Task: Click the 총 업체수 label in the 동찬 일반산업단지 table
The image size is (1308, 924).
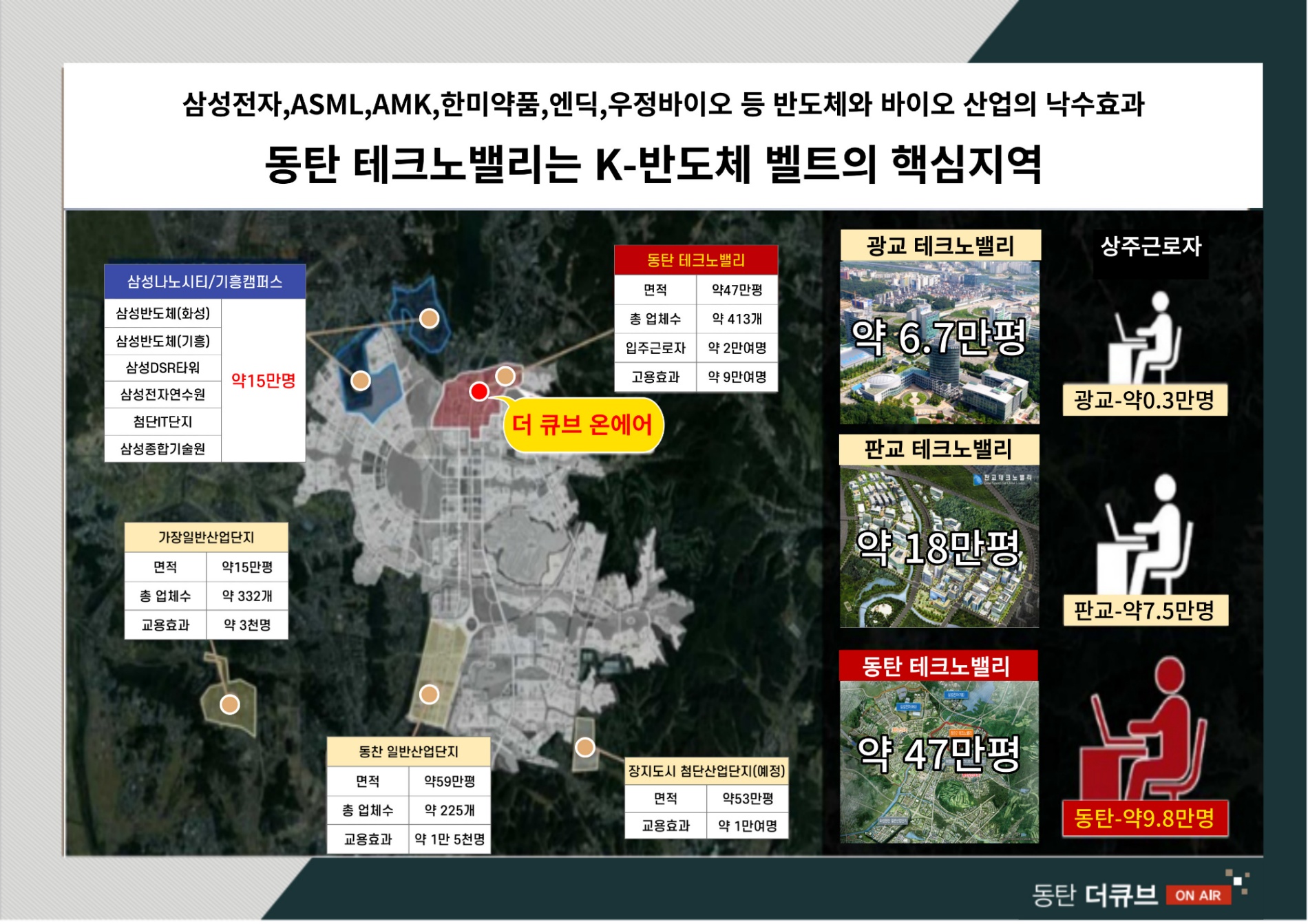Action: (368, 810)
